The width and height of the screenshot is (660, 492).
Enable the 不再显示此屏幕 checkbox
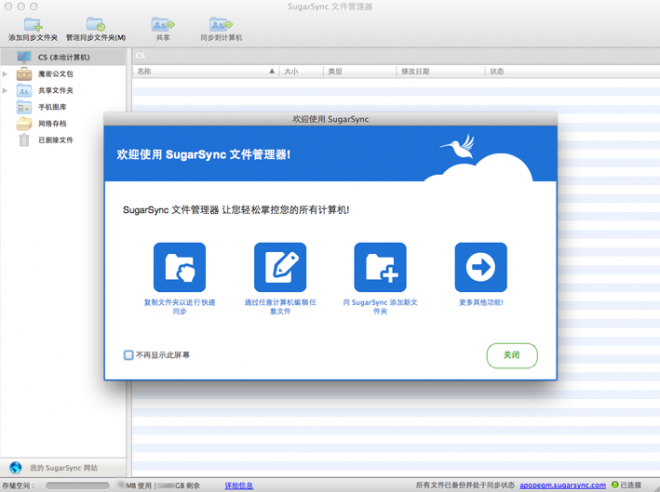[x=128, y=354]
